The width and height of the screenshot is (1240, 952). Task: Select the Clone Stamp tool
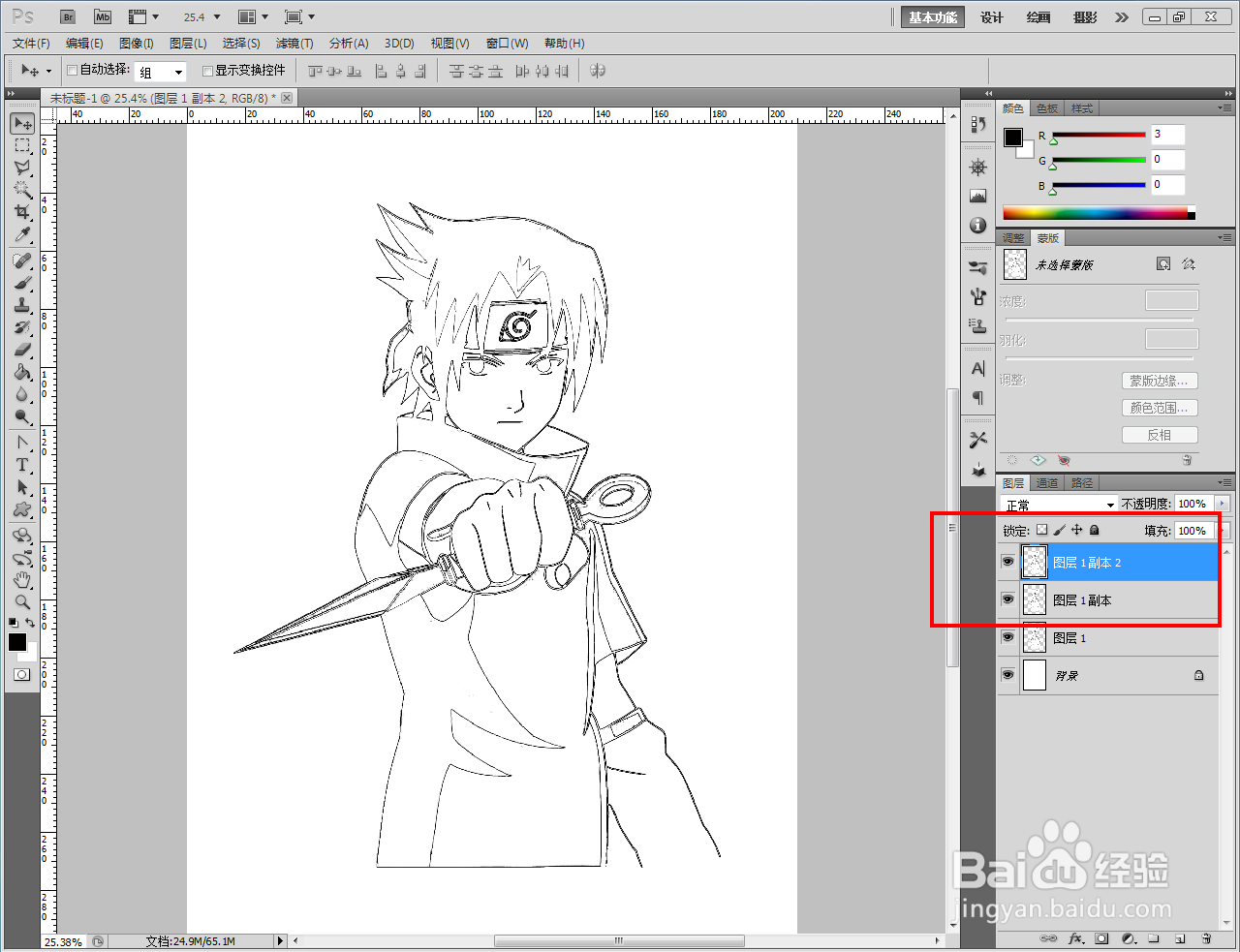(x=22, y=305)
